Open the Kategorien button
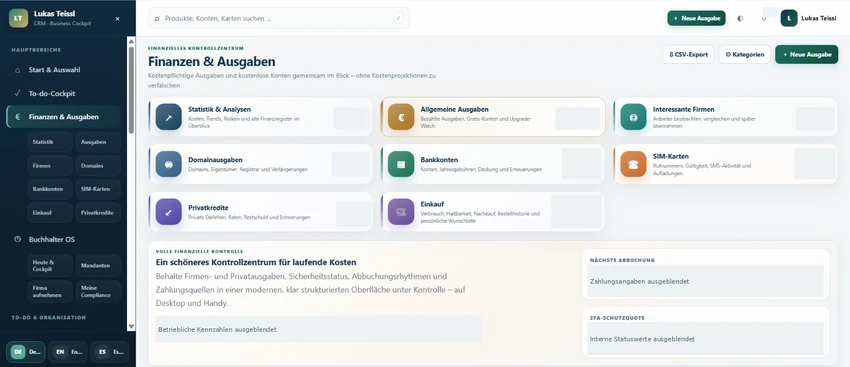Viewport: 850px width, 367px height. coord(745,54)
